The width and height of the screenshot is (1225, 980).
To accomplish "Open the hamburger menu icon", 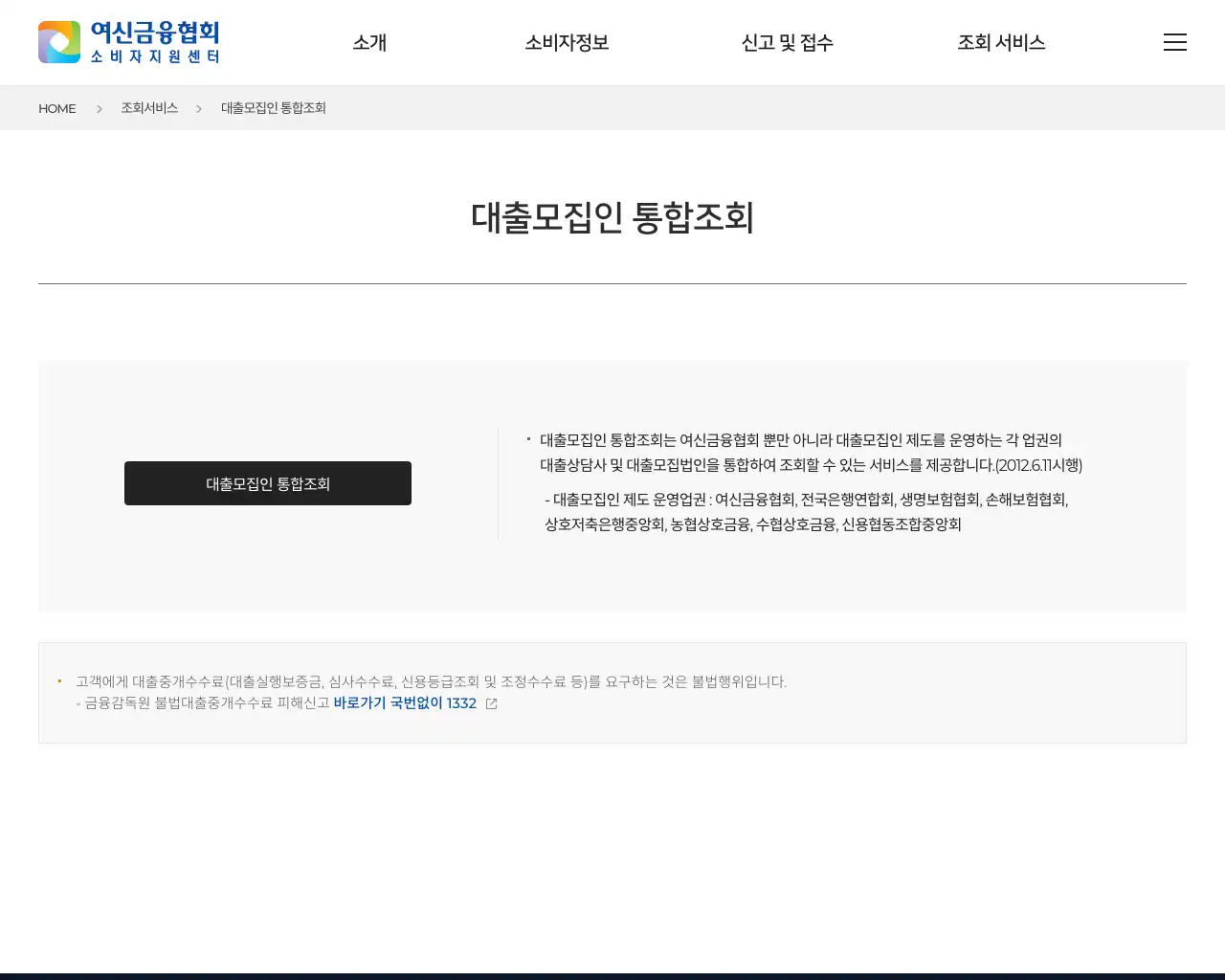I will coord(1175,42).
